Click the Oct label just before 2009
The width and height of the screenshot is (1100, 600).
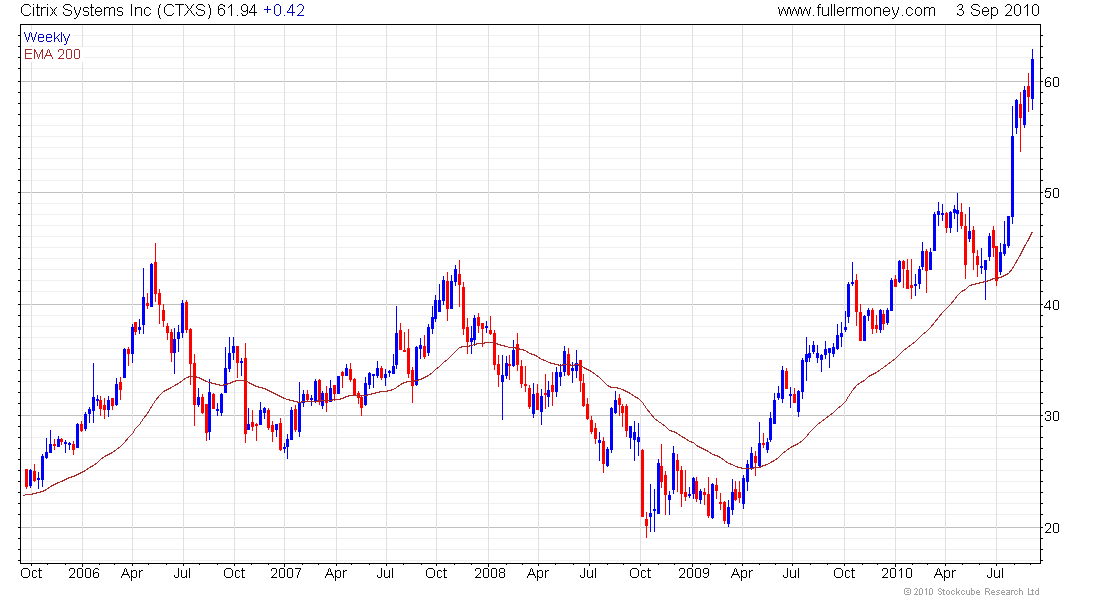coord(640,573)
